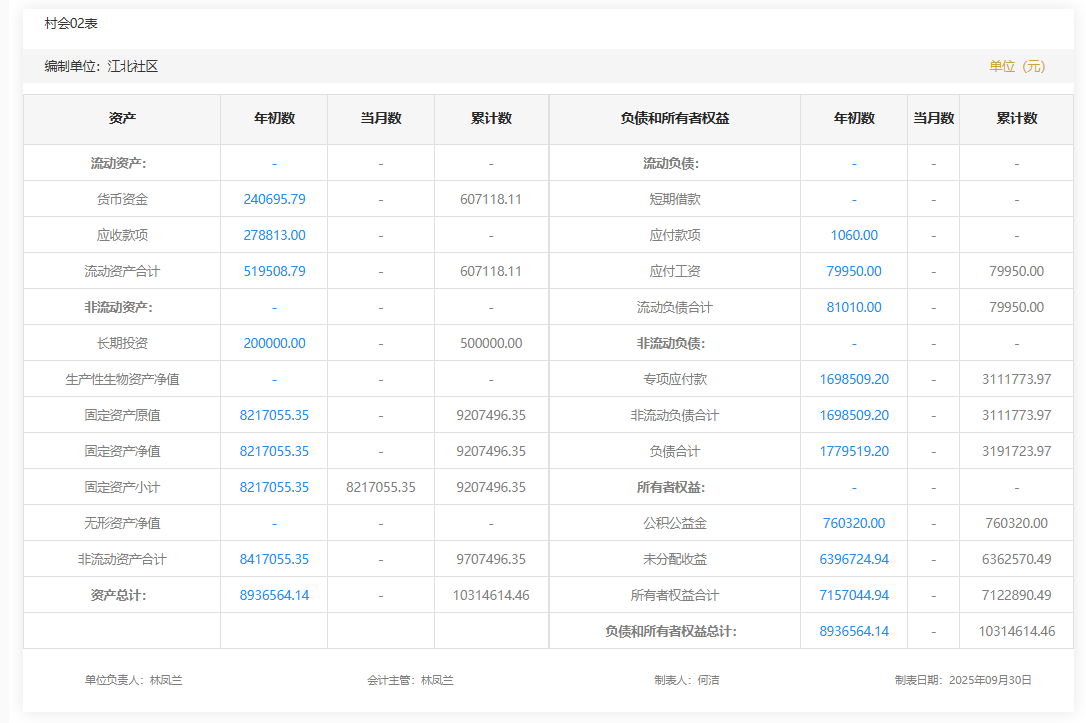
Task: Click 应付工资 opening balance link
Action: pyautogui.click(x=854, y=271)
